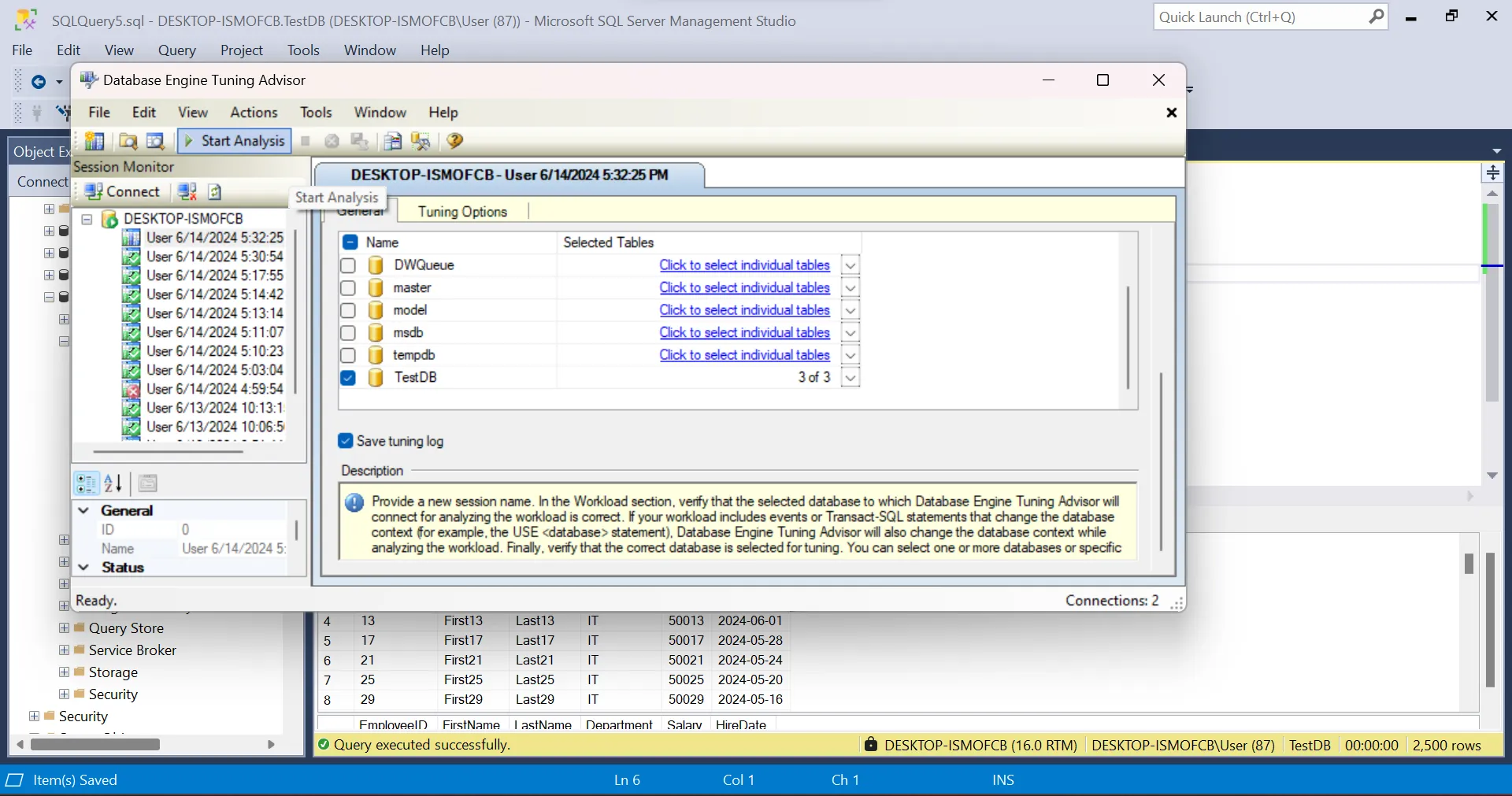Open the DWQueue selected tables dropdown arrow
Viewport: 1512px width, 796px height.
[x=850, y=265]
